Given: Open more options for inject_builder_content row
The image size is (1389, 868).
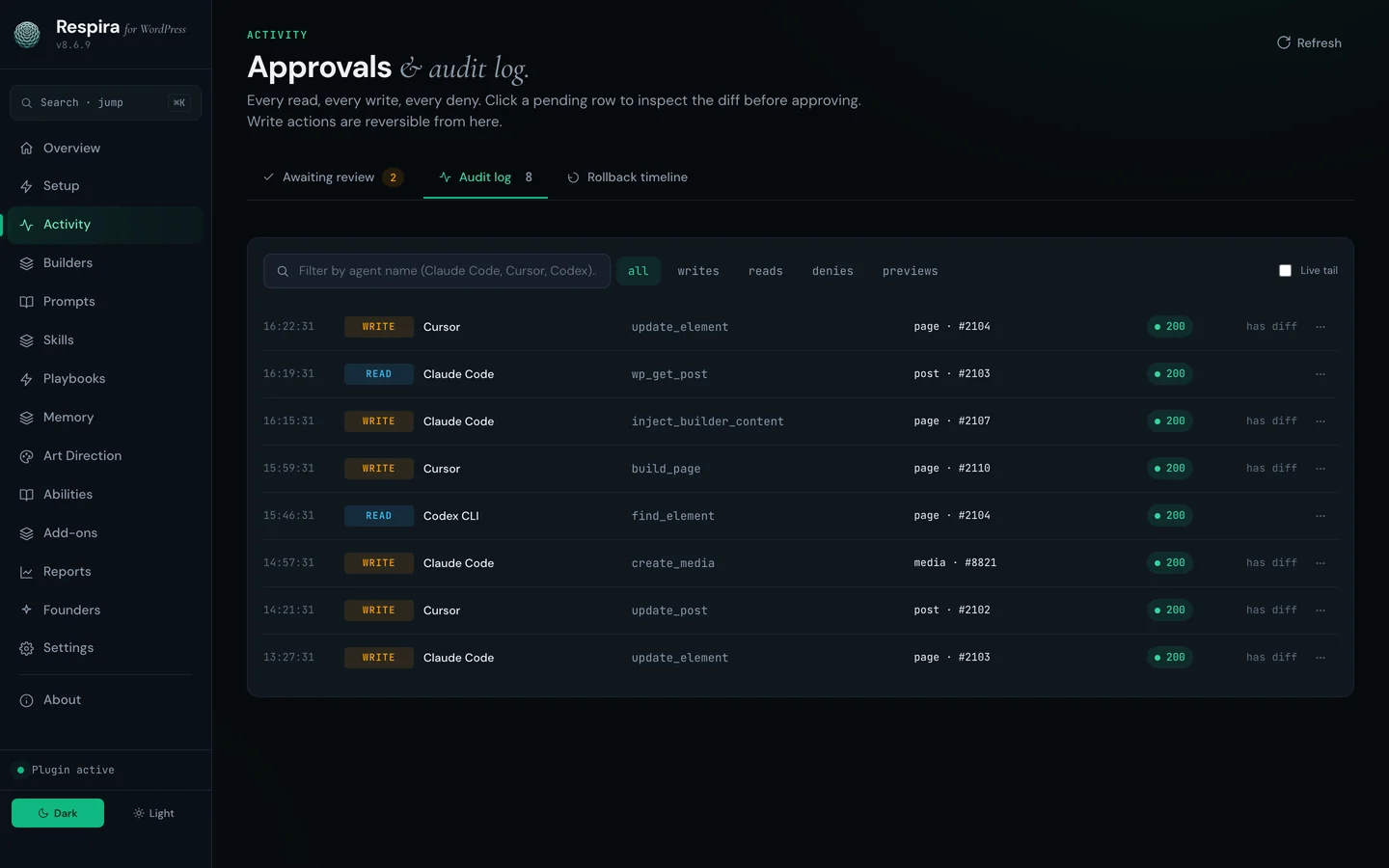Looking at the screenshot, I should (1321, 421).
